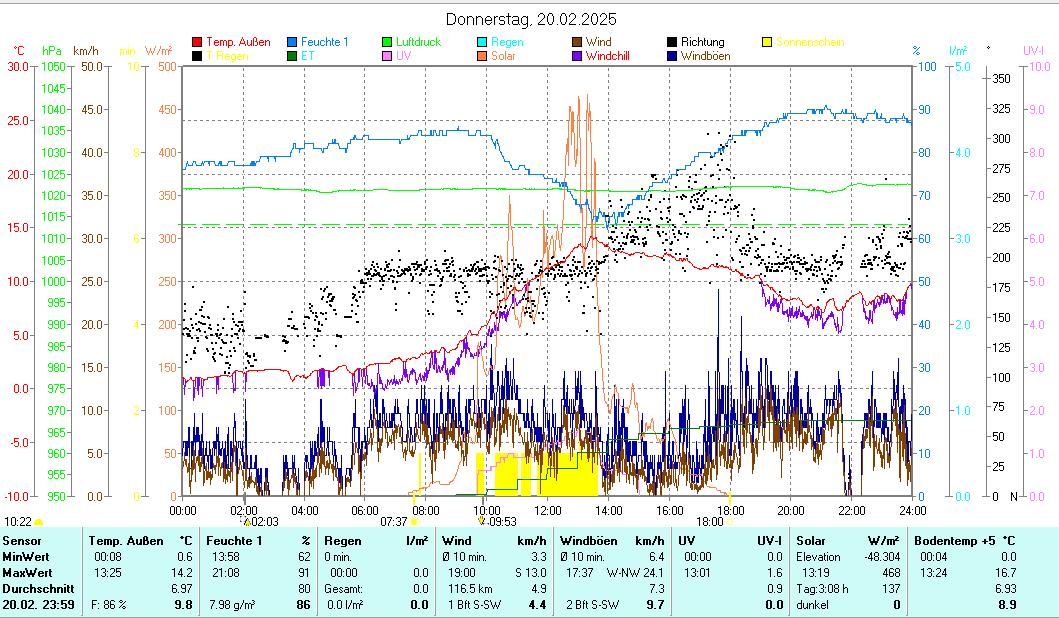The height and width of the screenshot is (618, 1059).
Task: Click the MinWert row label
Action: pos(26,557)
